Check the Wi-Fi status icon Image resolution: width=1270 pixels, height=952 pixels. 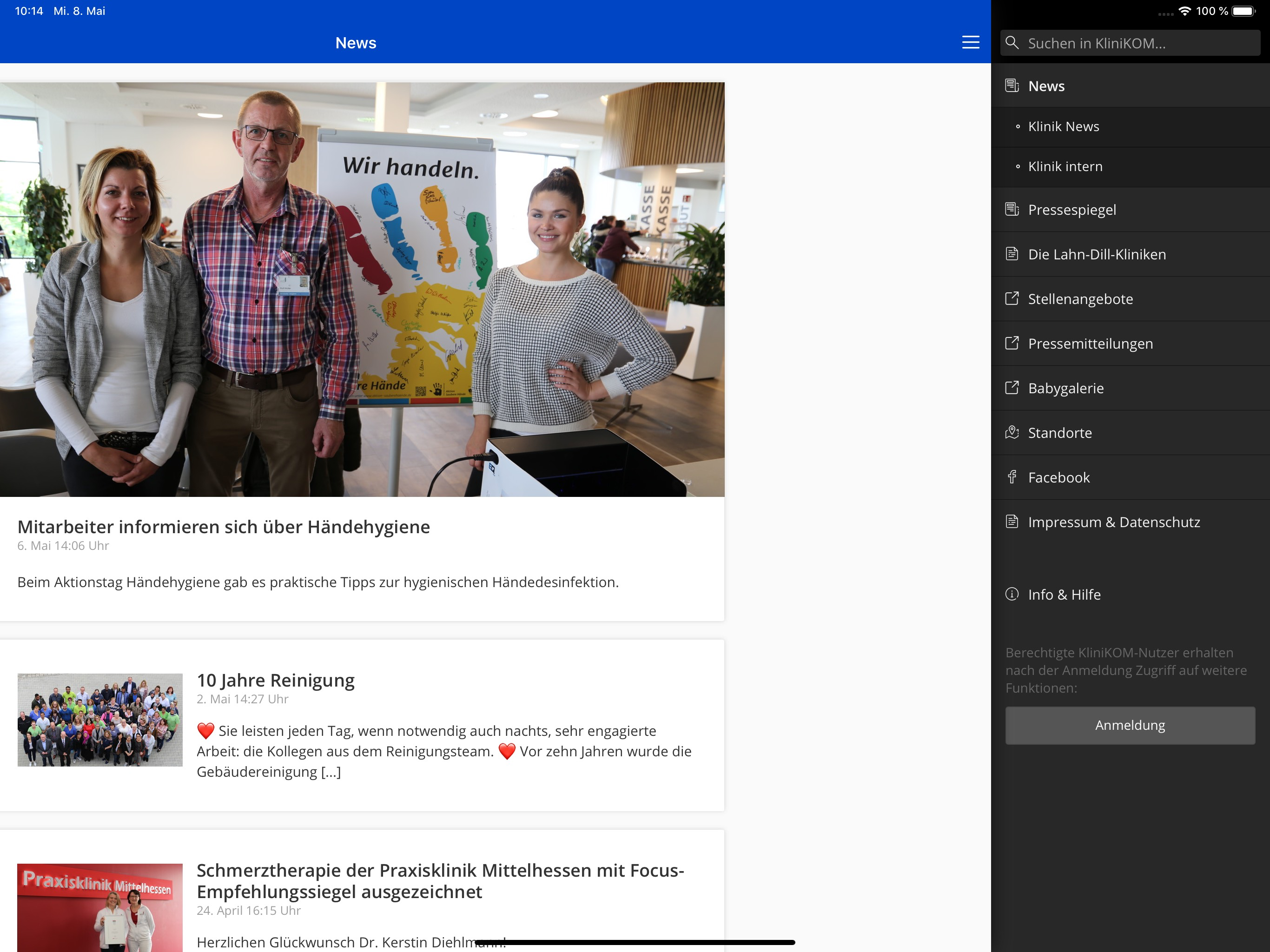click(x=1184, y=11)
